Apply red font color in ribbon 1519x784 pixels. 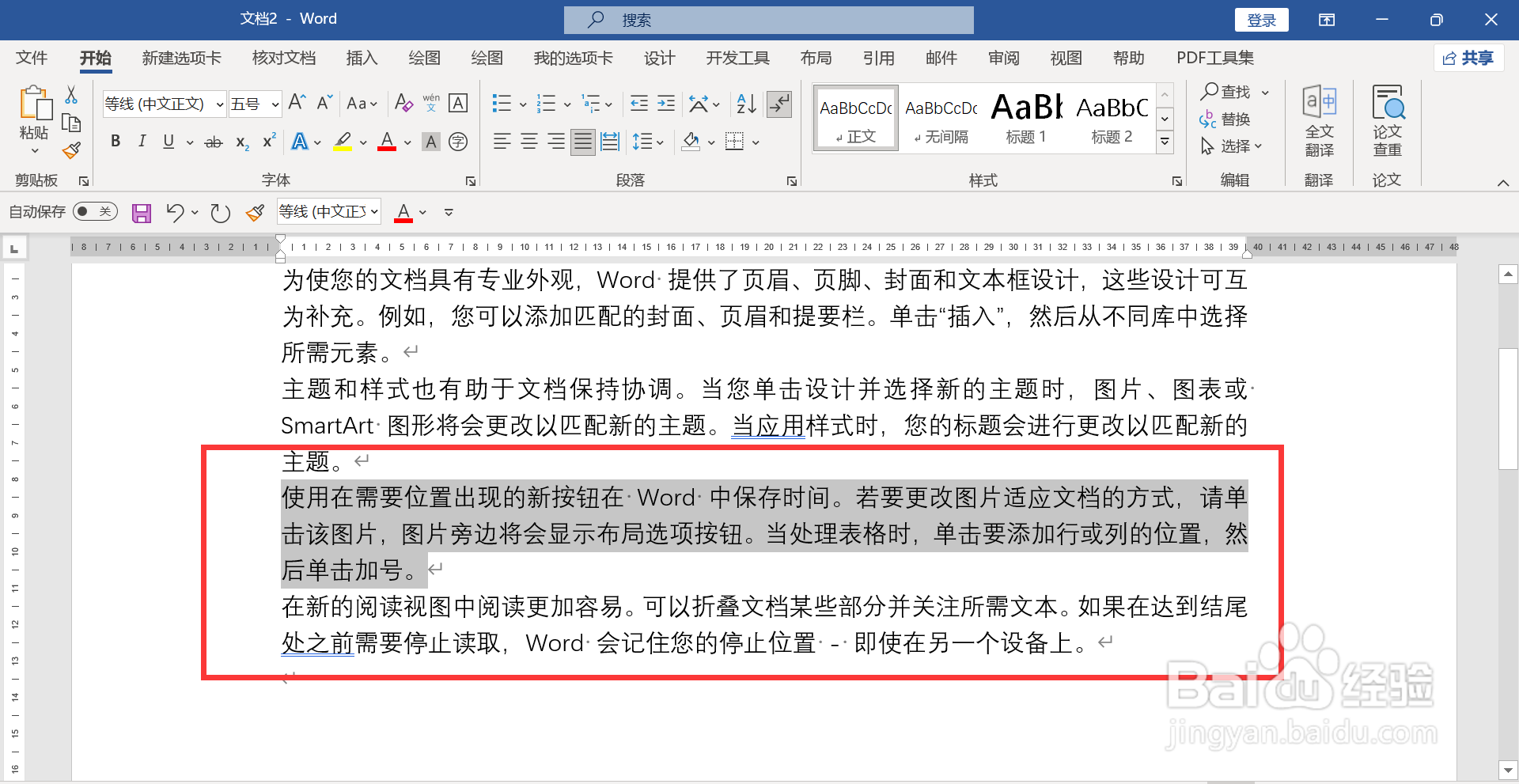click(x=387, y=142)
